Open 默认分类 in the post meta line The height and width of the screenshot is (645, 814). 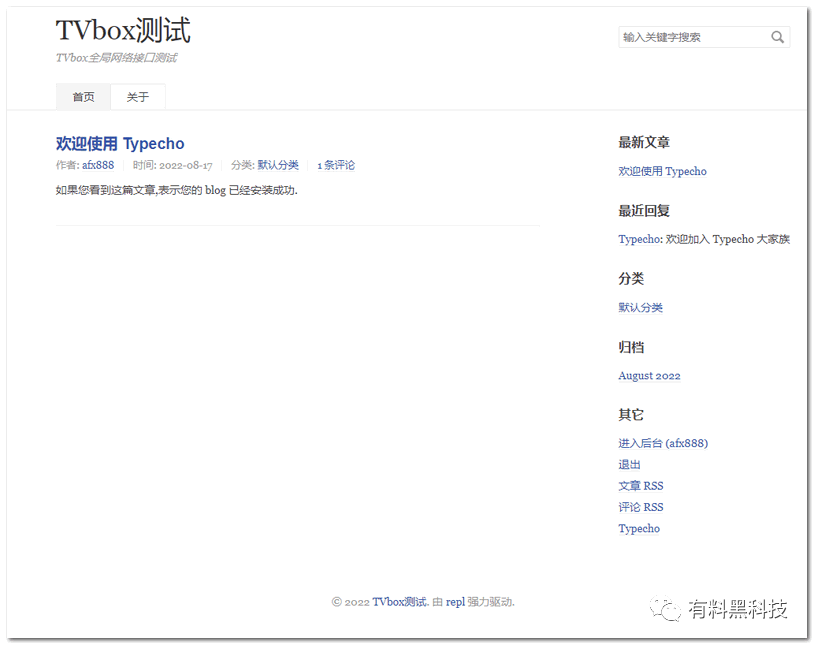(278, 166)
